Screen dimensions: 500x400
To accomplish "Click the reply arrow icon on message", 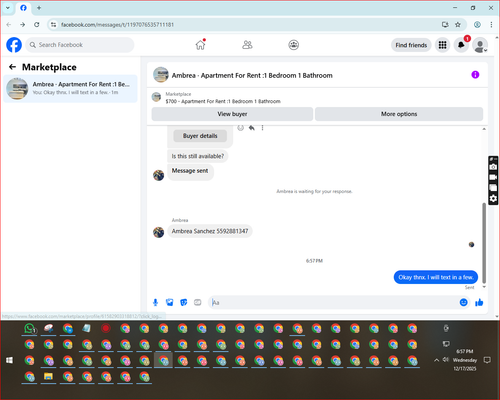I will click(252, 128).
